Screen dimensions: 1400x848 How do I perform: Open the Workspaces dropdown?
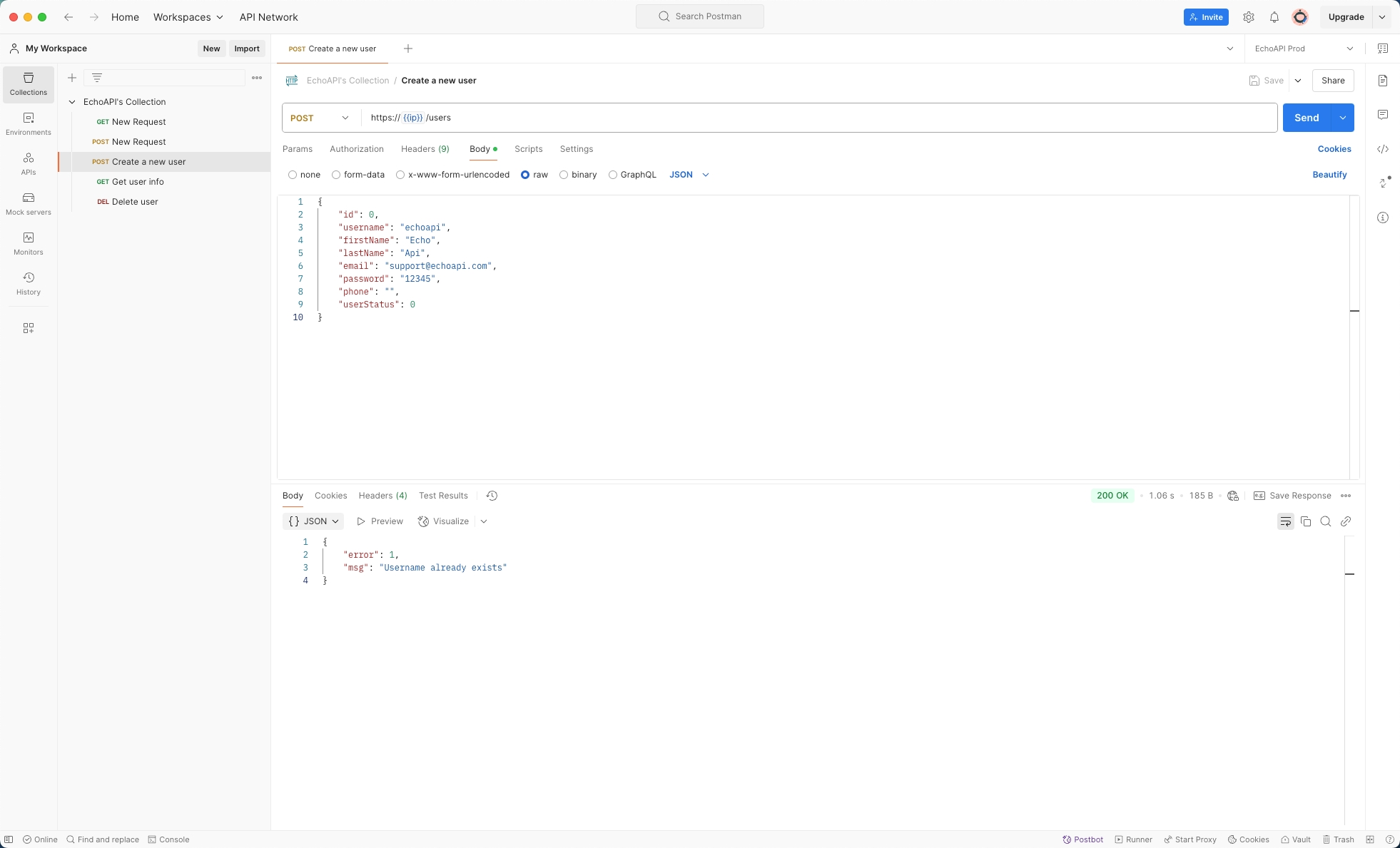coord(188,17)
